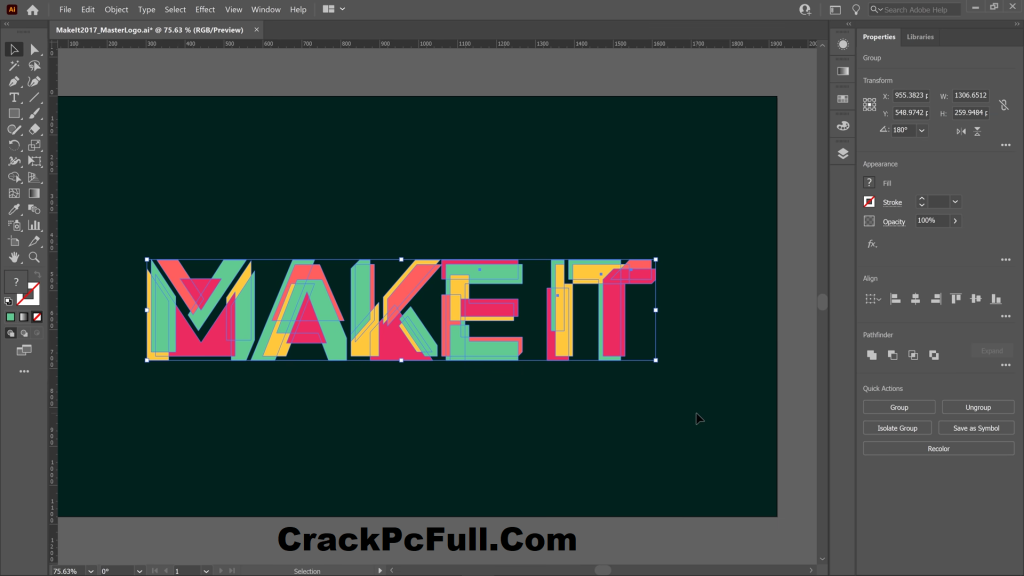The width and height of the screenshot is (1024, 576).
Task: Click the Isolate Group button
Action: pos(897,428)
